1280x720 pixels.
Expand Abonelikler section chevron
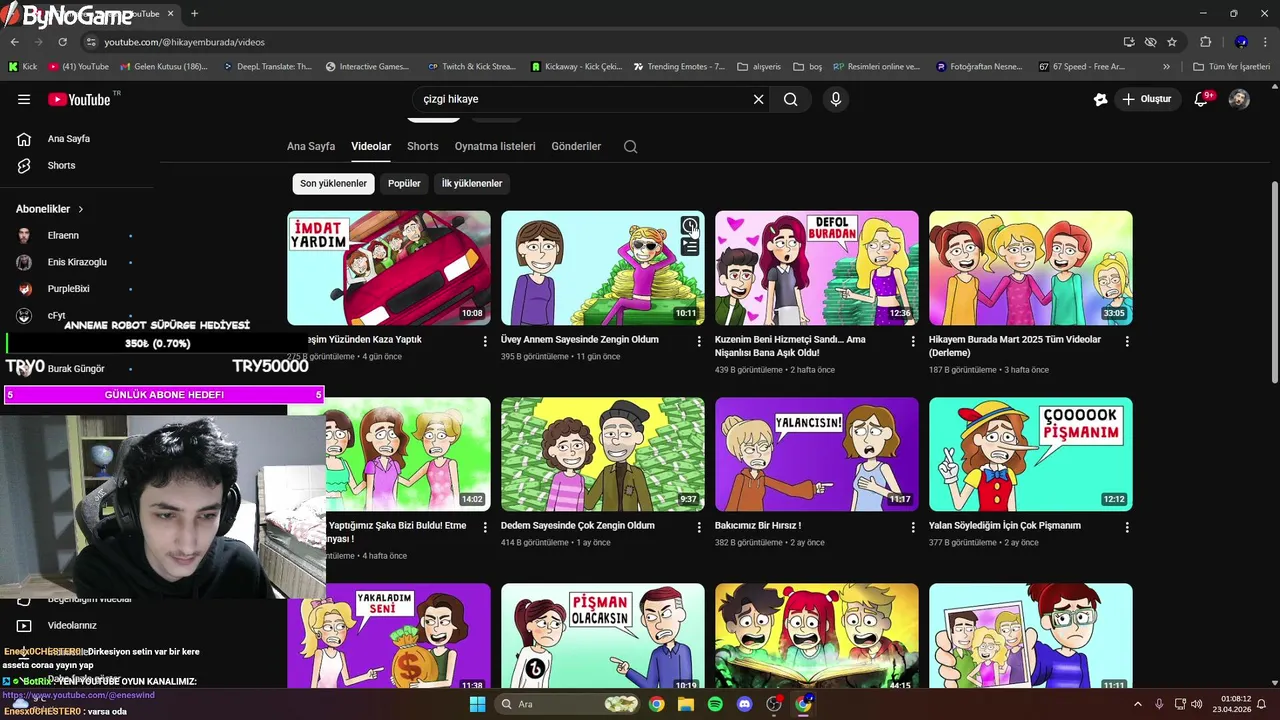point(81,209)
